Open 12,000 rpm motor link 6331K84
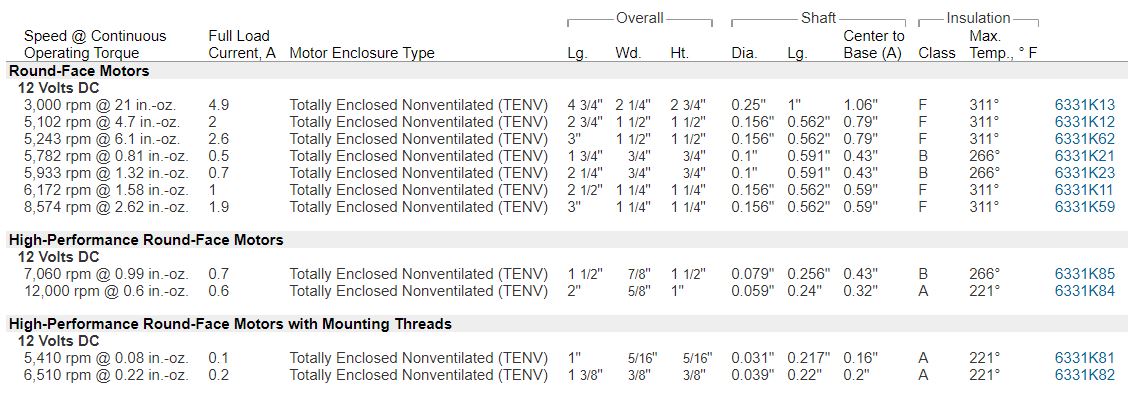 point(1084,291)
